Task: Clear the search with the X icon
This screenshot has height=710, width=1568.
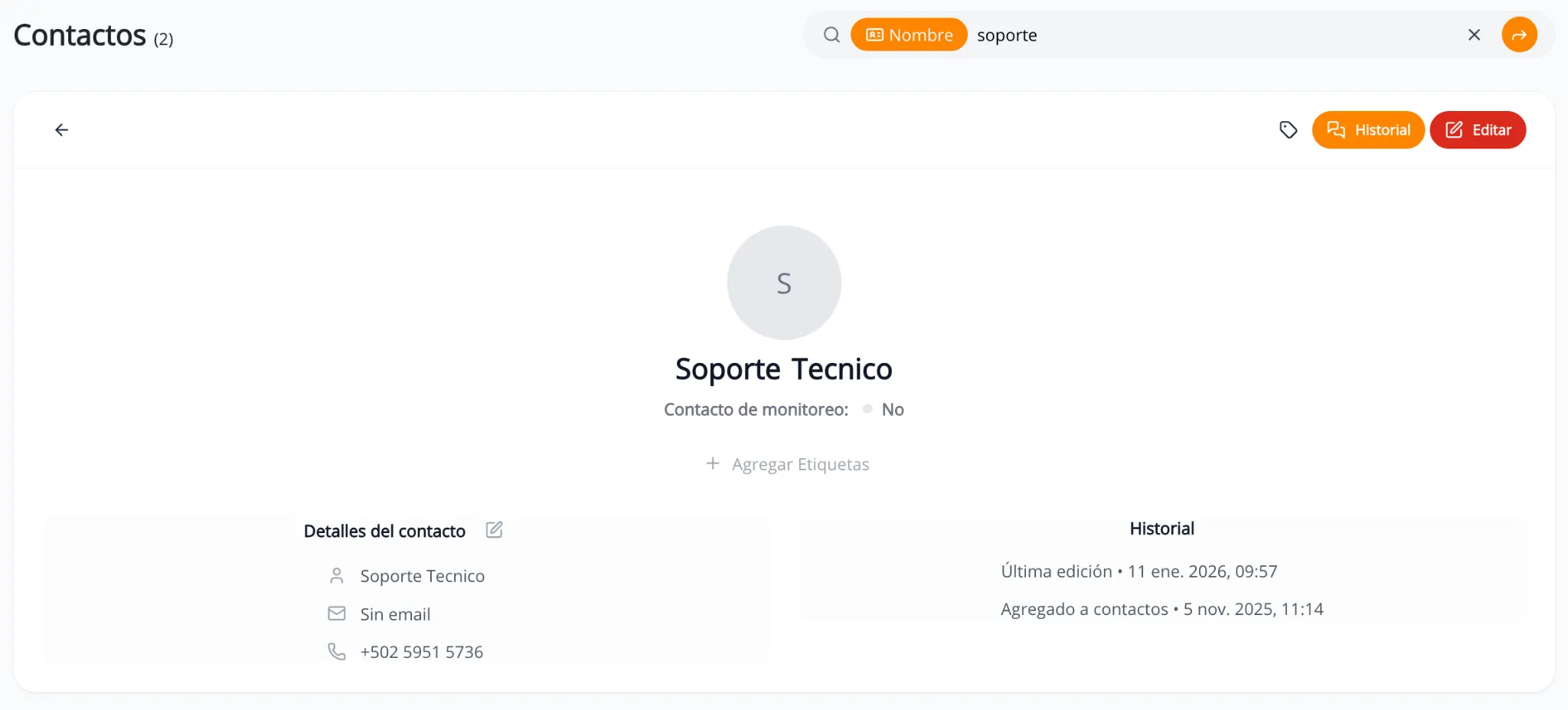Action: point(1474,34)
